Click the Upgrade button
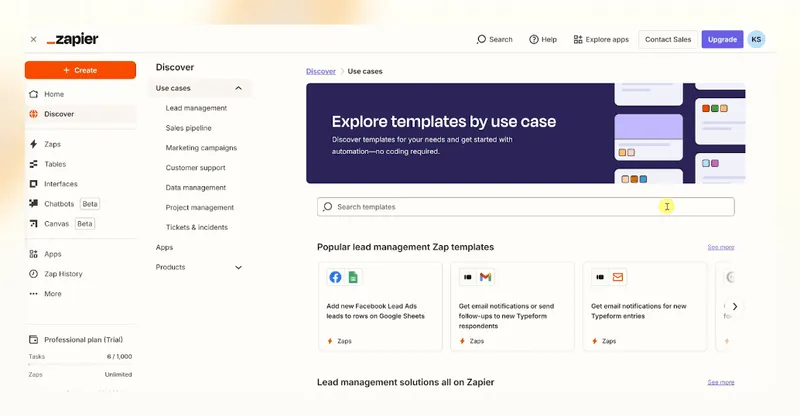 (x=722, y=39)
